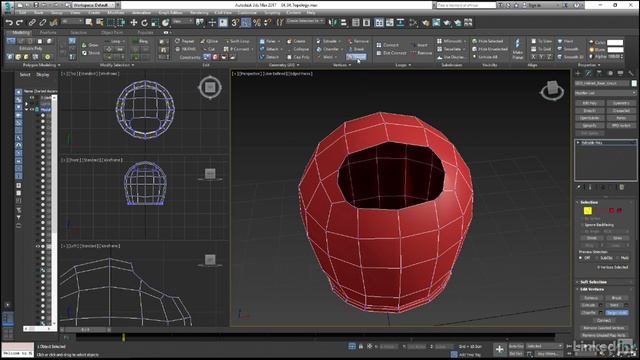
Task: Open the Create command panel tab
Action: click(578, 73)
